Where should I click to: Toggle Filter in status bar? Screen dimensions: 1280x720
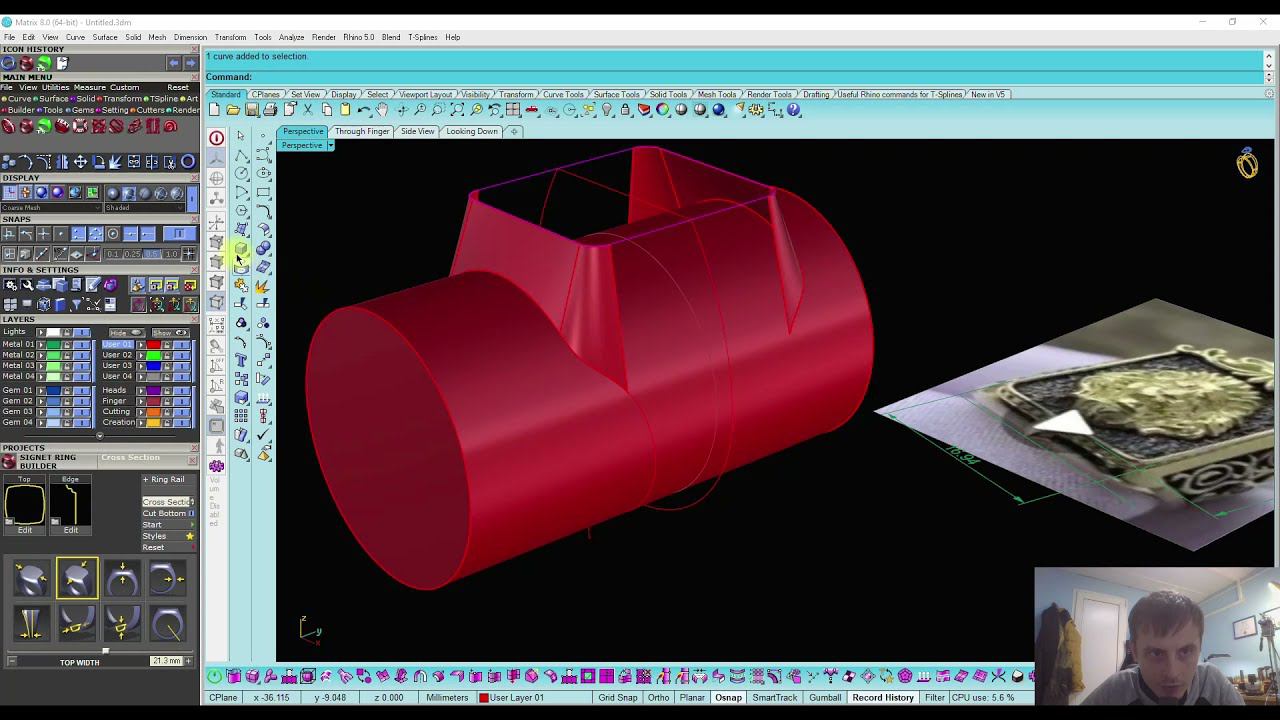pos(935,698)
